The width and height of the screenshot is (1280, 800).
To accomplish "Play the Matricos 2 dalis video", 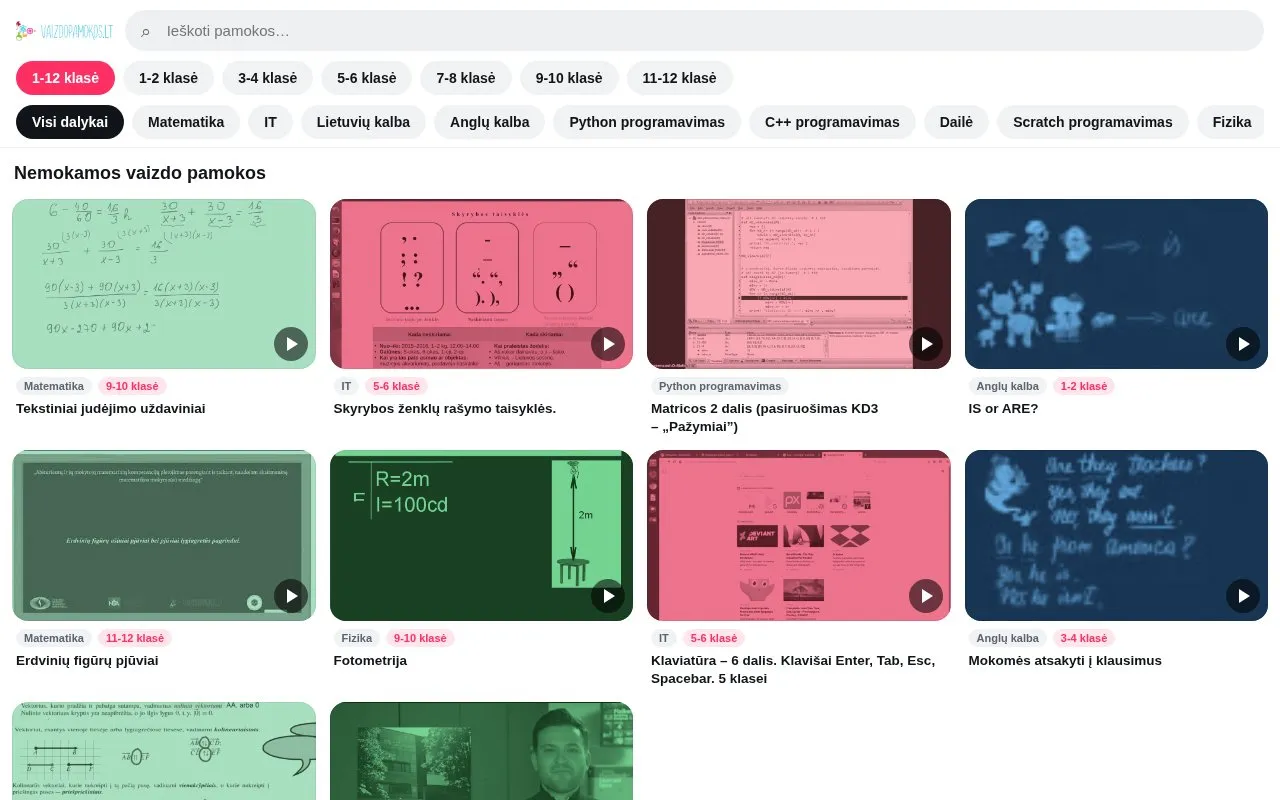I will (926, 344).
